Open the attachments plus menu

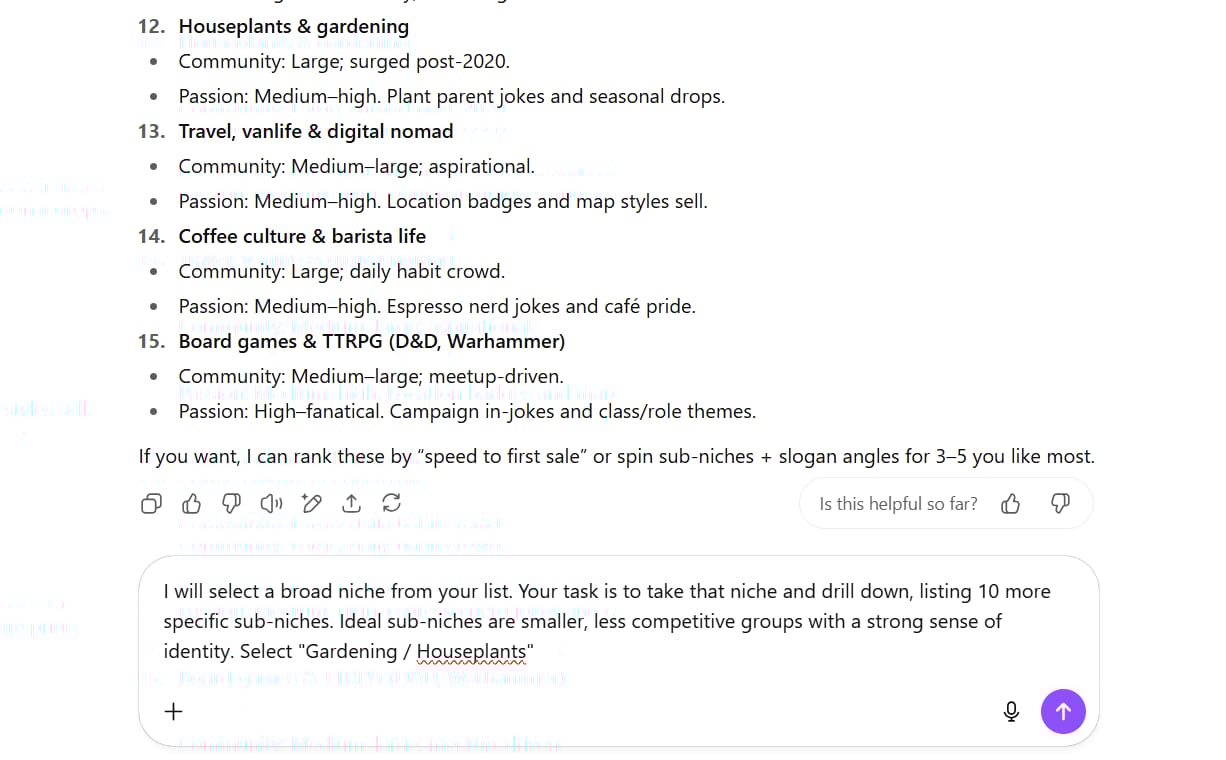coord(173,711)
